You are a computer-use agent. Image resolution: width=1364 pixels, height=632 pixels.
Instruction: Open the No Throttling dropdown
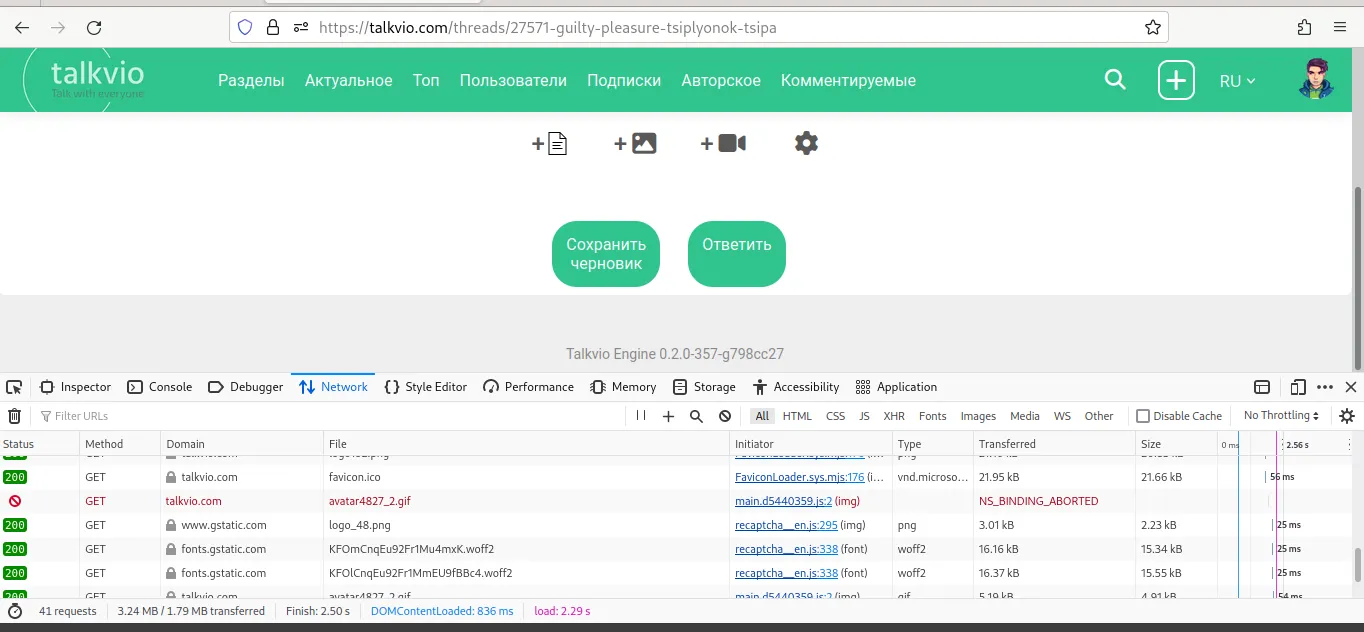pos(1281,416)
